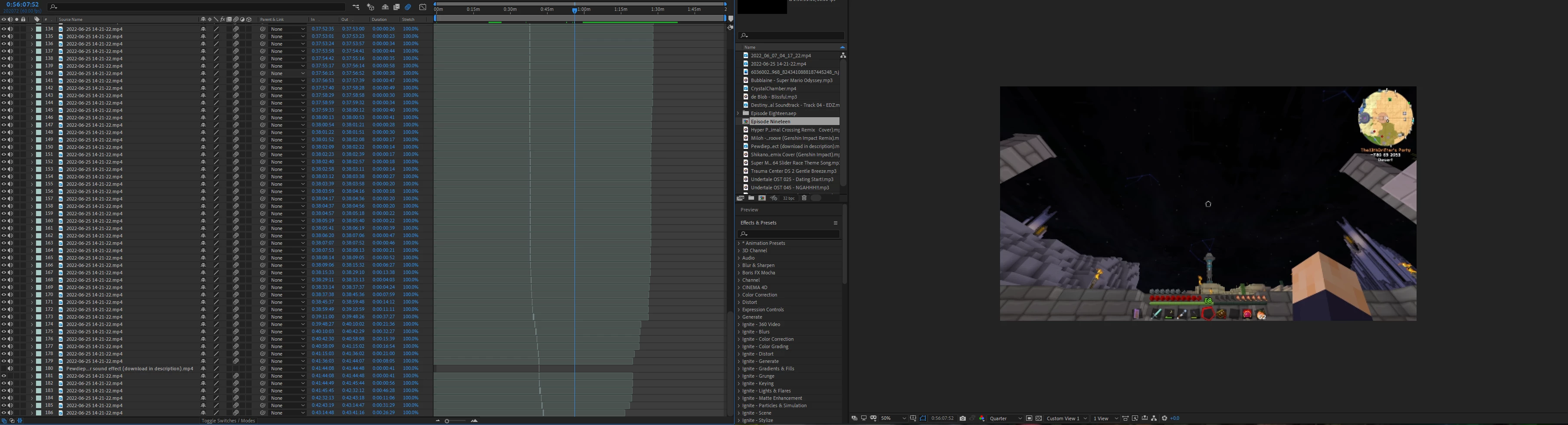This screenshot has height=425, width=1568.
Task: Create a new composition in Project panel
Action: click(762, 198)
